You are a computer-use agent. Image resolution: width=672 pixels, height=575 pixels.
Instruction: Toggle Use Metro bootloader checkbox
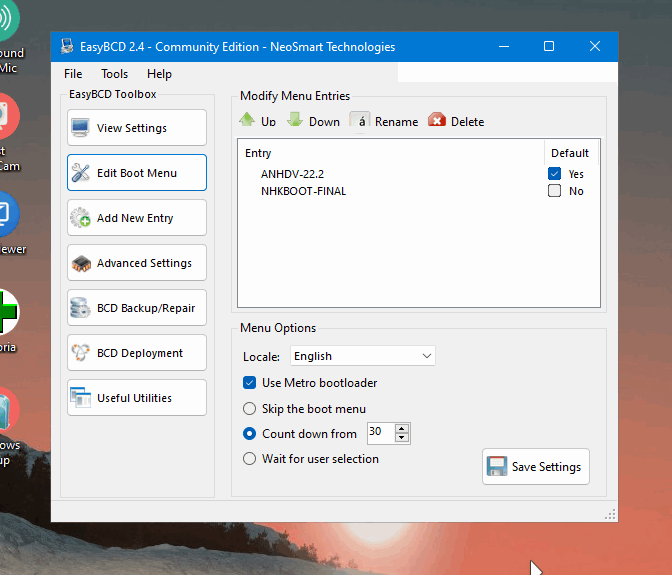(249, 383)
